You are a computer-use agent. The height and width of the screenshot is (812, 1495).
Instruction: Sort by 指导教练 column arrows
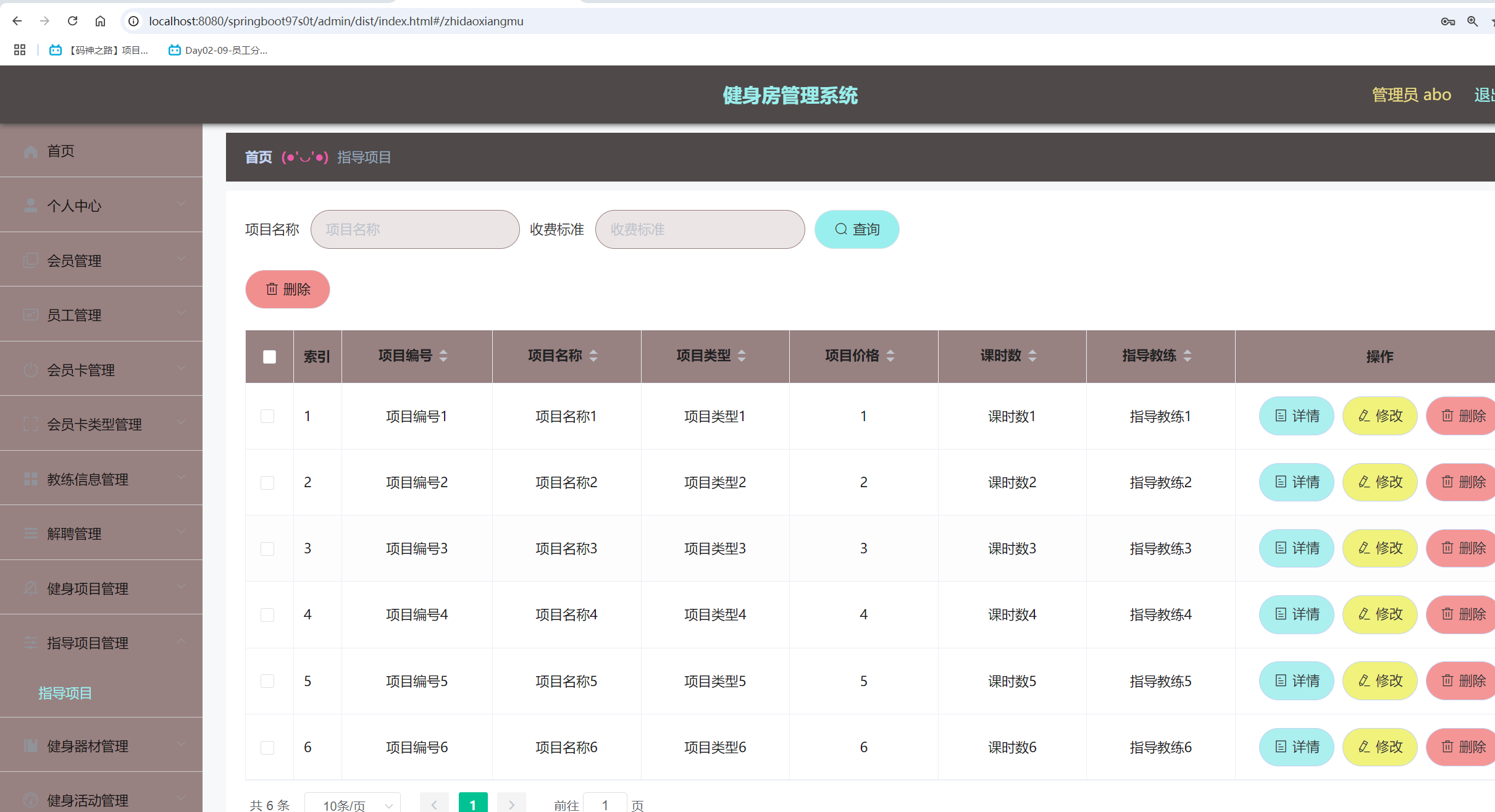1187,356
